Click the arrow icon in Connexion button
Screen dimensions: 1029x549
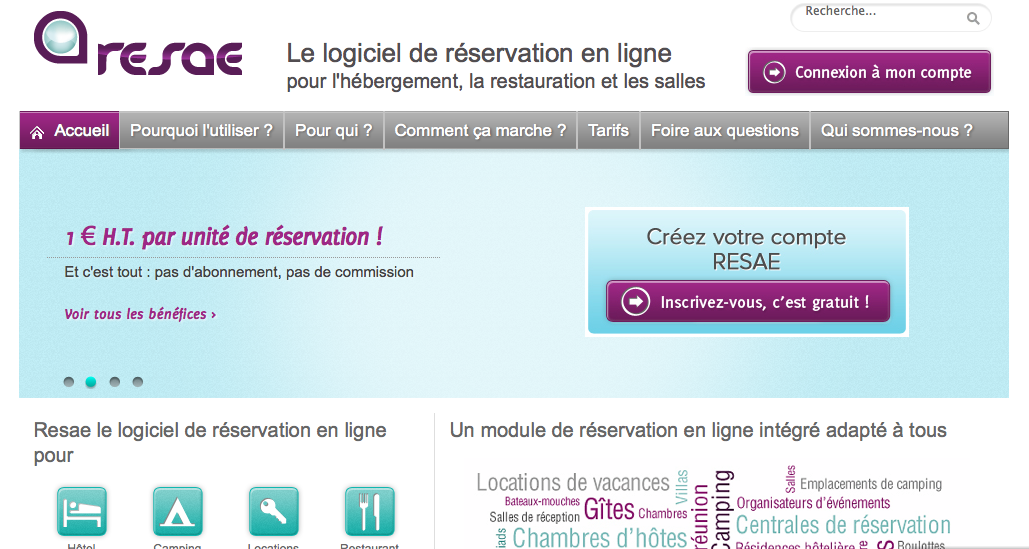tap(774, 71)
